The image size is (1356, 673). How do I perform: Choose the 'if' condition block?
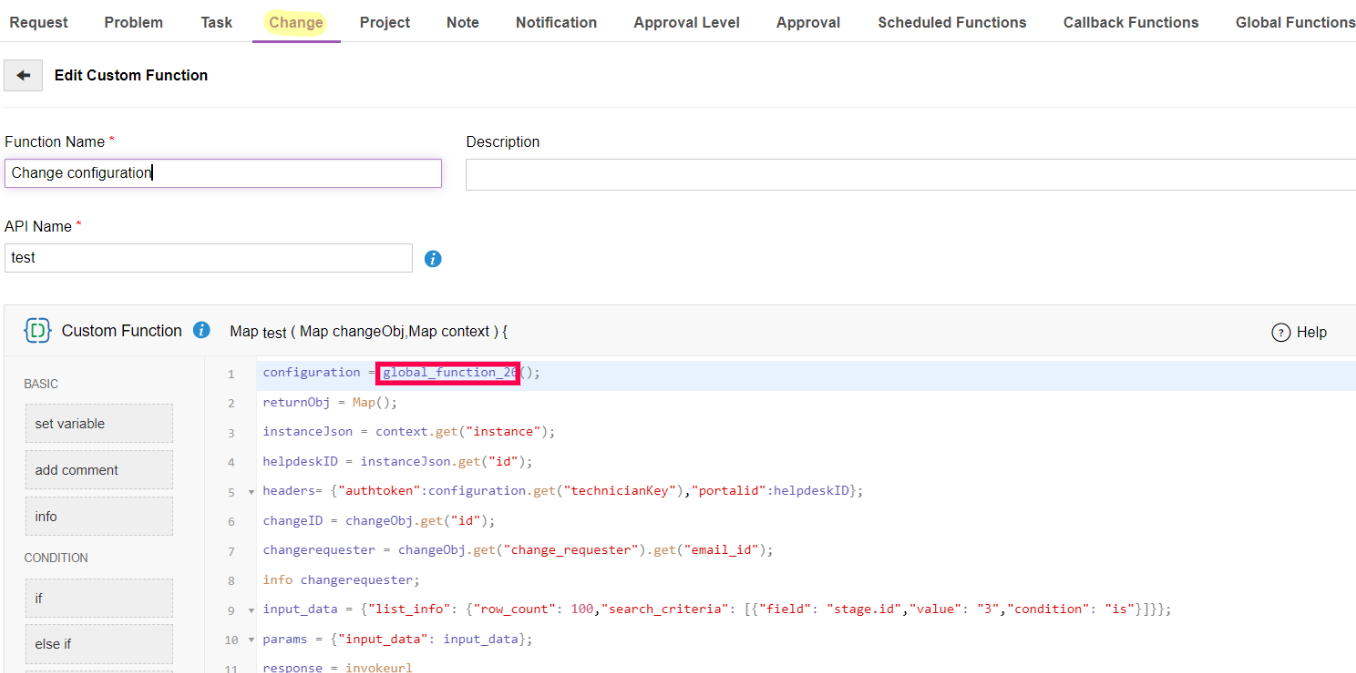(x=98, y=598)
